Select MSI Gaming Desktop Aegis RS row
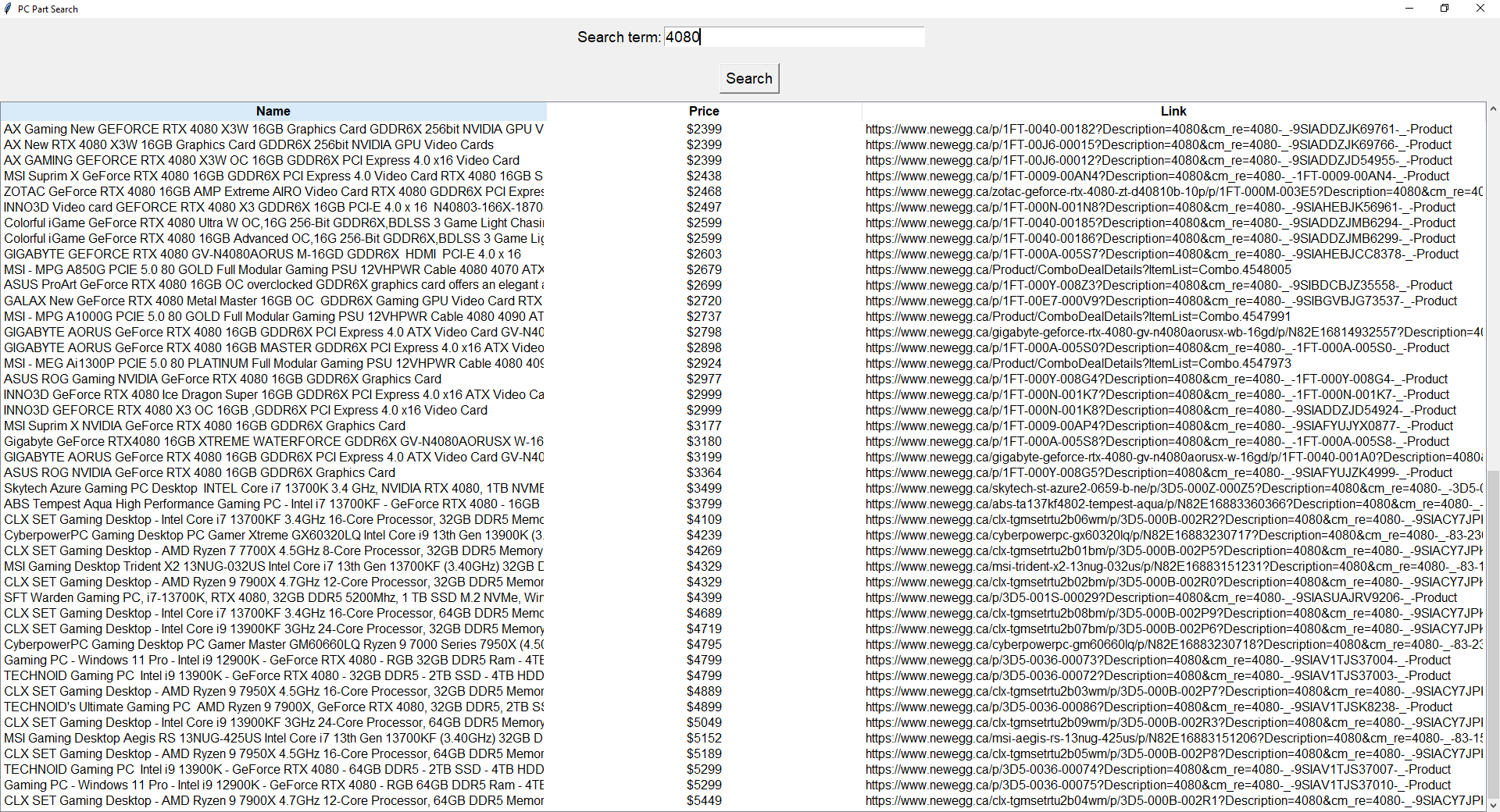 (742, 738)
